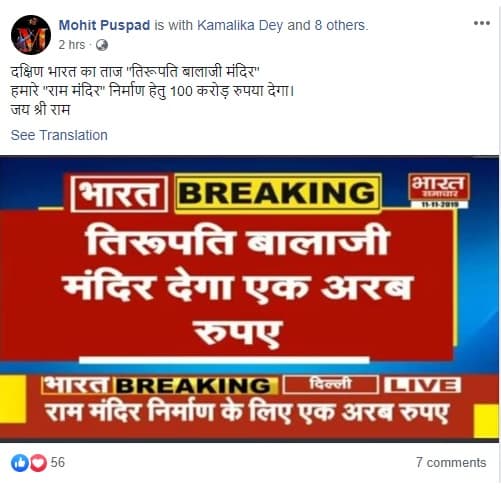The width and height of the screenshot is (501, 489).
Task: Click the public globe privacy icon
Action: click(x=102, y=45)
